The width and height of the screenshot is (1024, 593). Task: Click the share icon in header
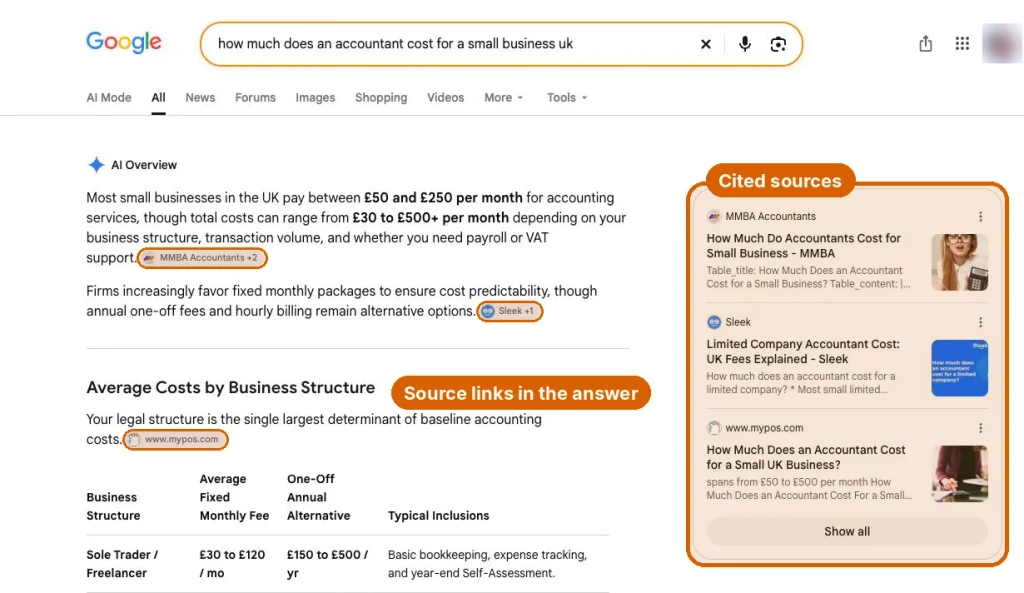click(x=925, y=44)
